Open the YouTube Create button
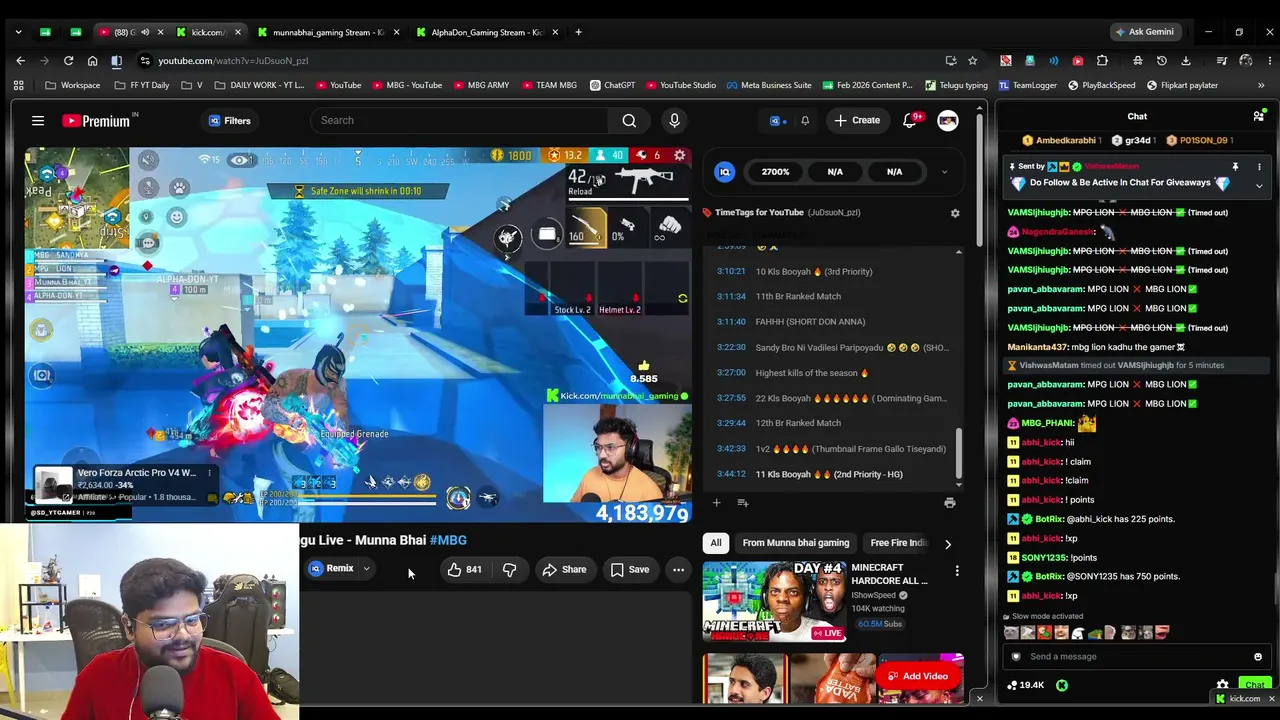 point(857,120)
